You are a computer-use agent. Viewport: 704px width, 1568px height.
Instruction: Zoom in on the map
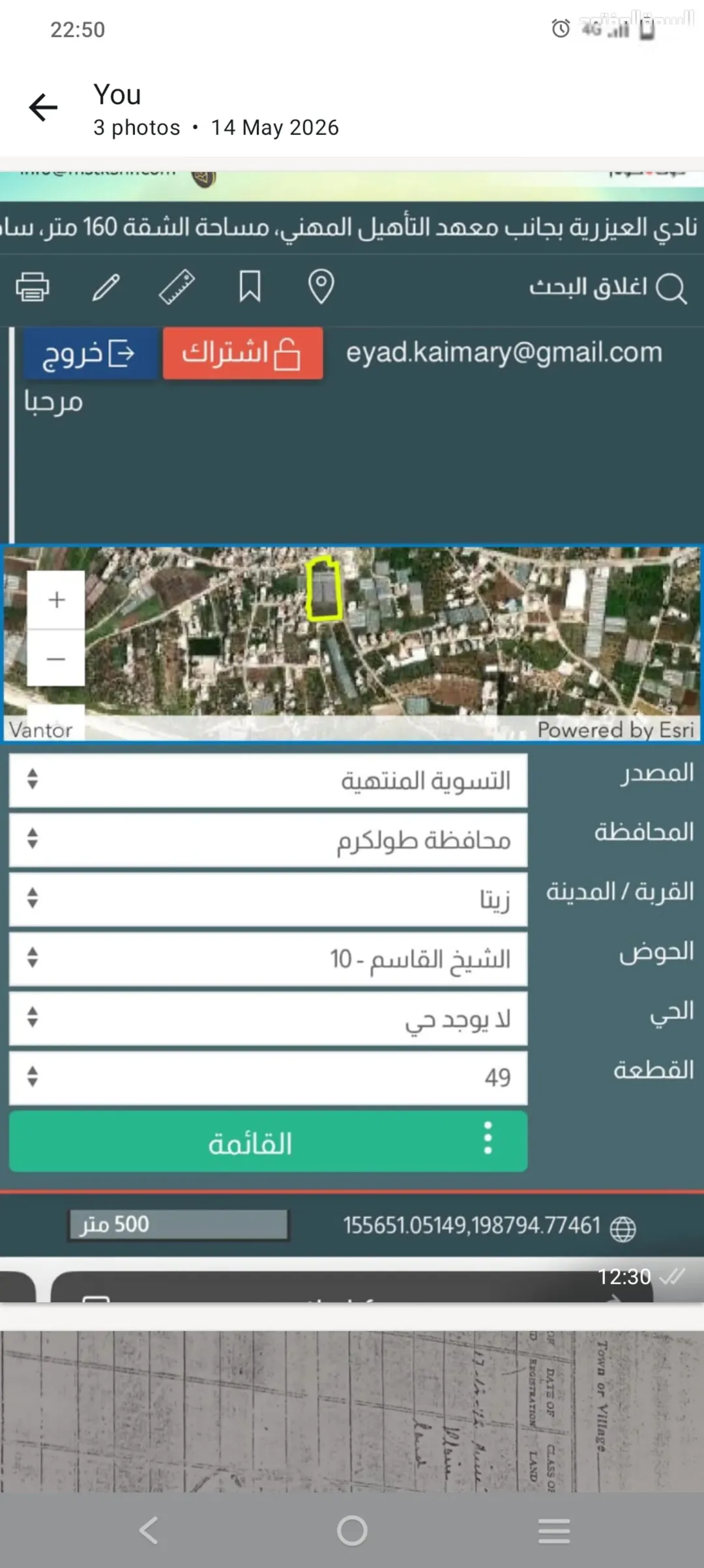(56, 599)
